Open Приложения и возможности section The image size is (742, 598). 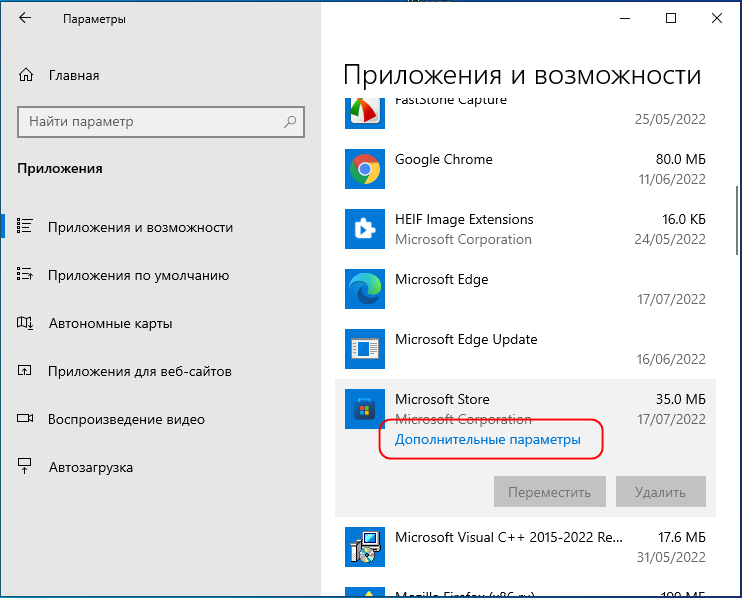click(140, 228)
